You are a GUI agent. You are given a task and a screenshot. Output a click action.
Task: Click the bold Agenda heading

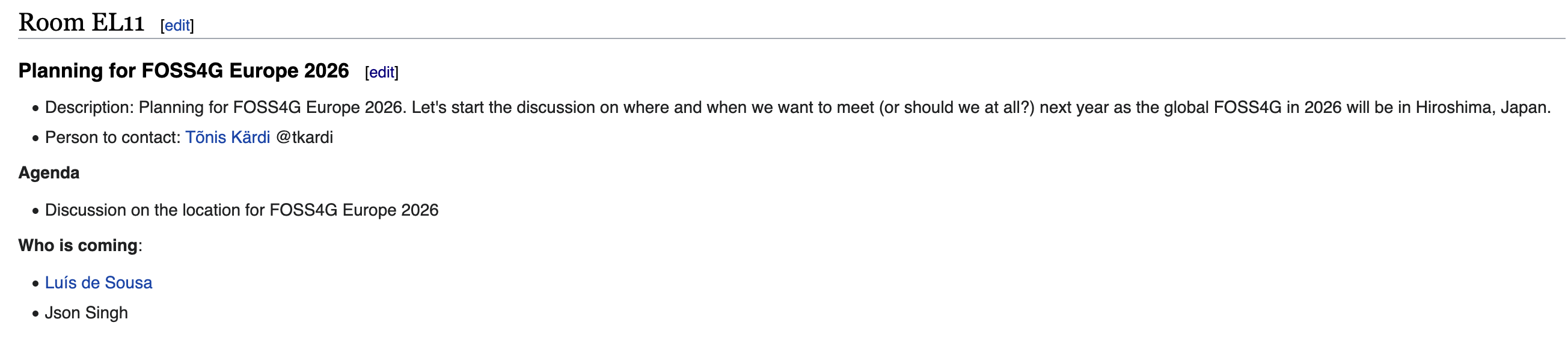[x=49, y=173]
